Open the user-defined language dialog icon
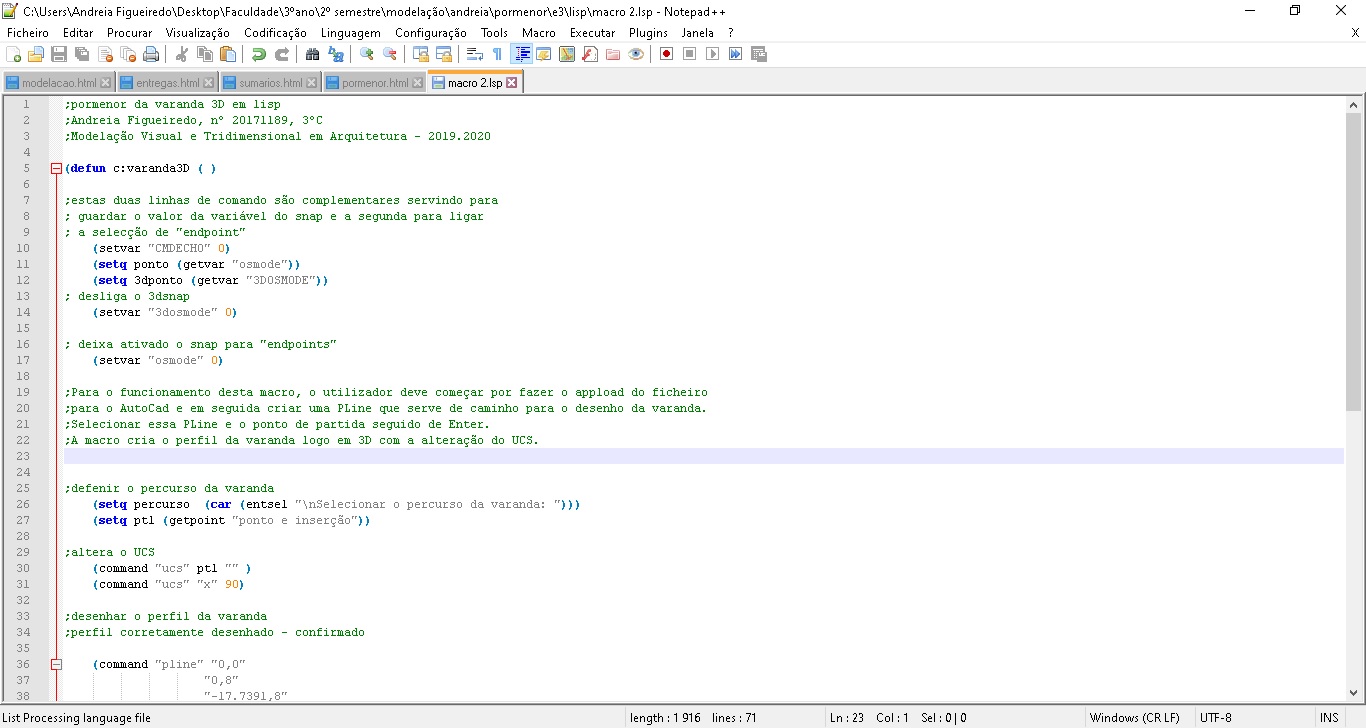This screenshot has width=1366, height=728. pos(544,54)
